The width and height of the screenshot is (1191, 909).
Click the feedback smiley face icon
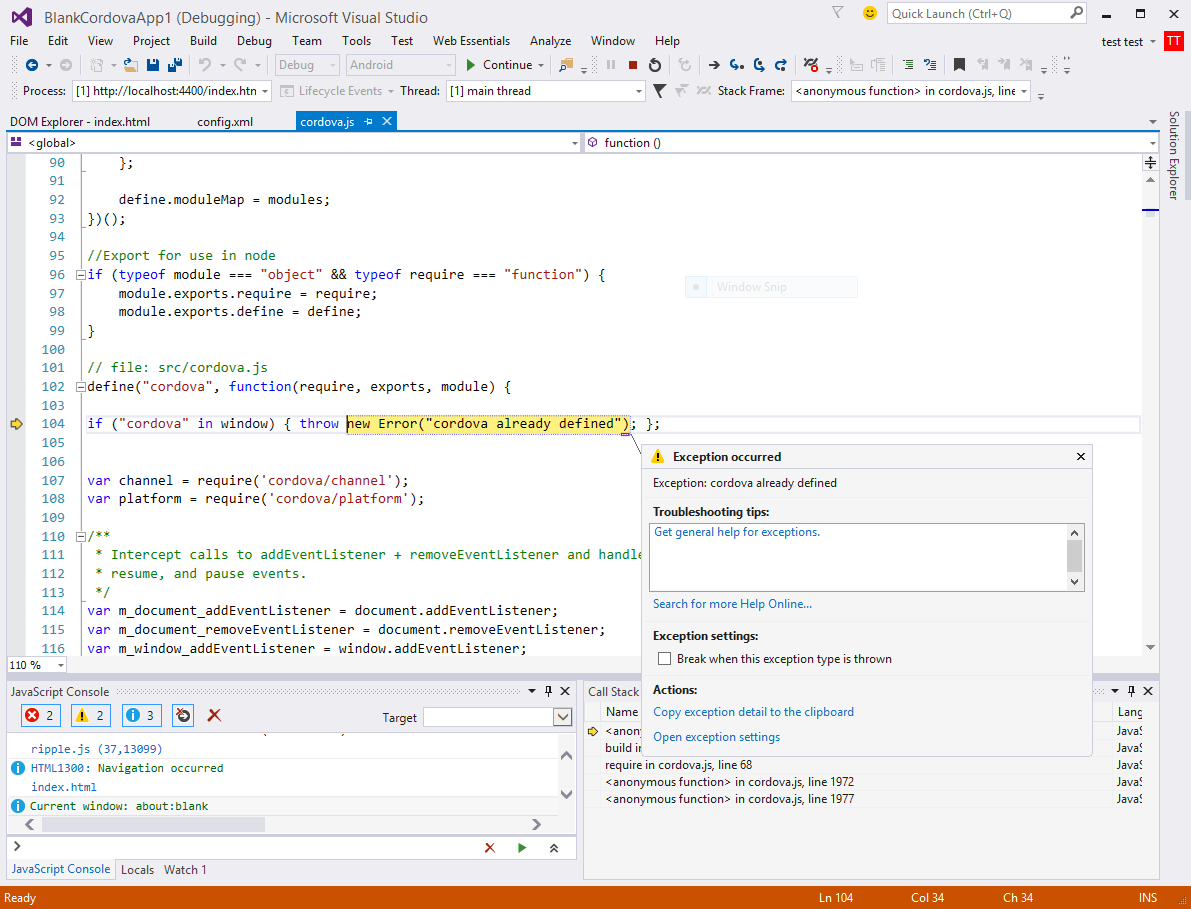tap(869, 13)
